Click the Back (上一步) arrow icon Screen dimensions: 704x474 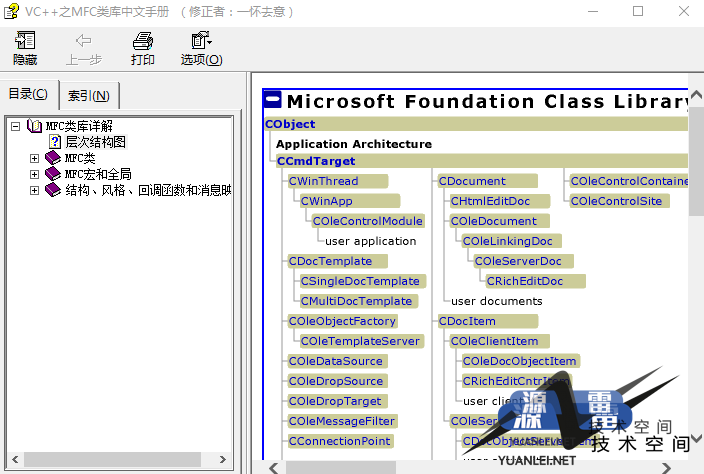coord(84,40)
